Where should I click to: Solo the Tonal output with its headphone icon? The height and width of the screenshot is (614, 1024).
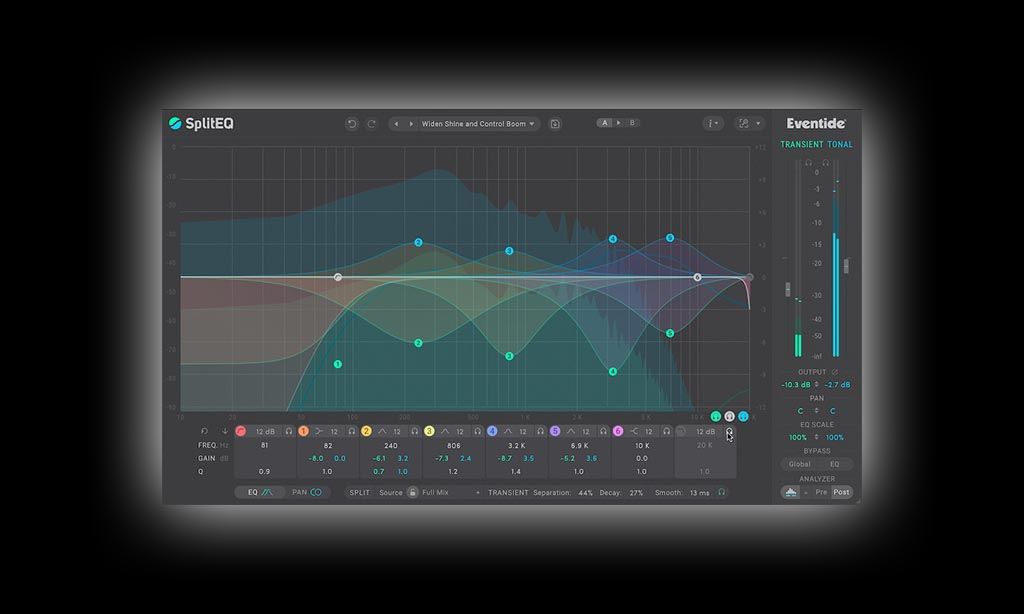(825, 163)
